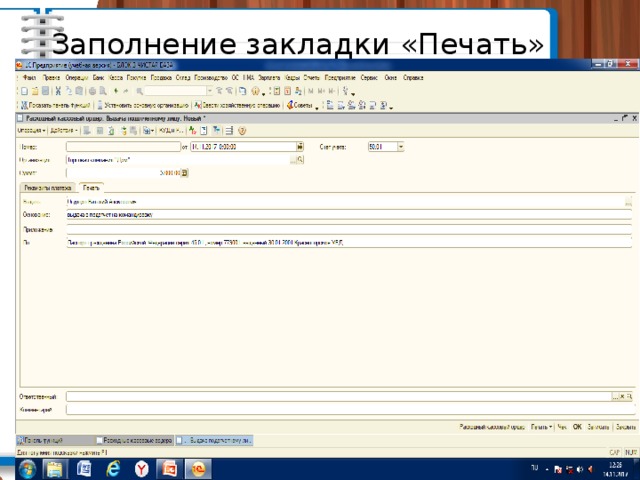
Task: Open the Операции menu
Action: (x=77, y=78)
